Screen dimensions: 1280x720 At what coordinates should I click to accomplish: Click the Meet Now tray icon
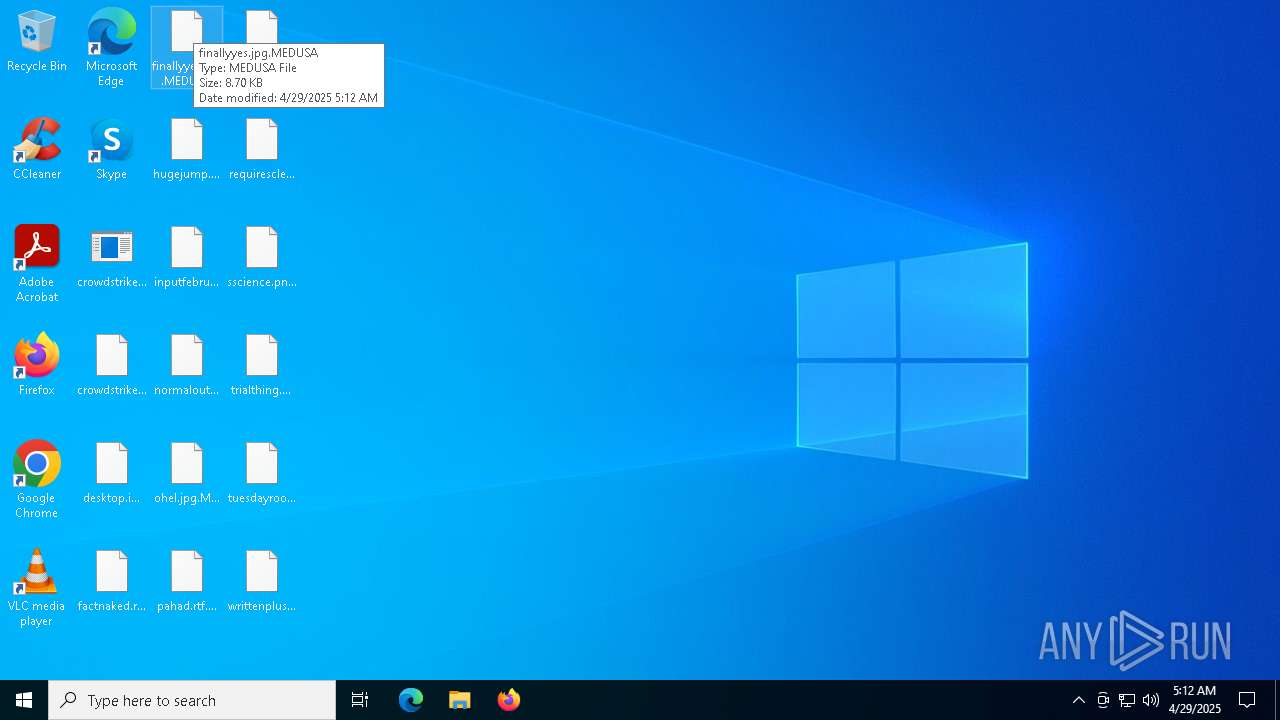[x=1103, y=700]
